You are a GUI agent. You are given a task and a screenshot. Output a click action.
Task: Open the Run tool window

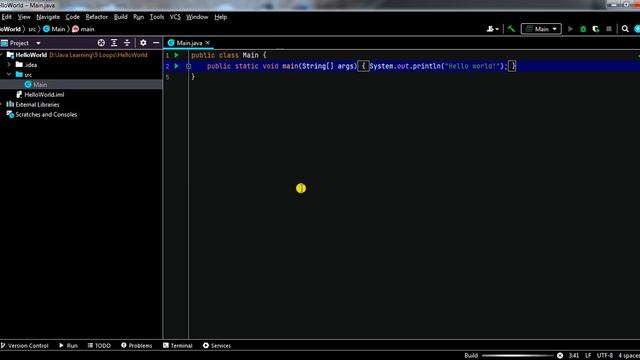click(68, 345)
